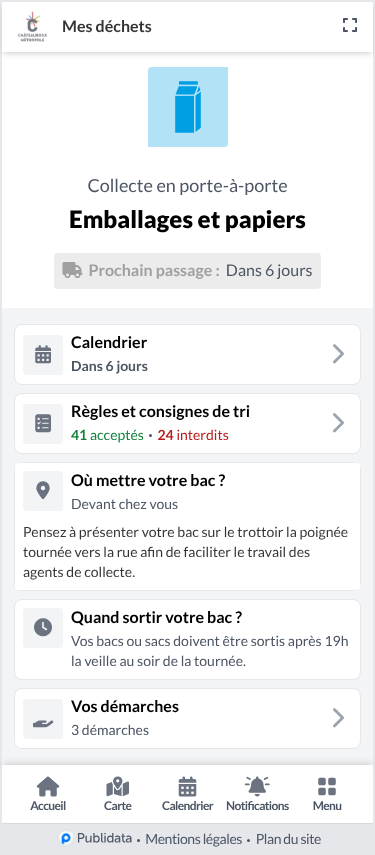Screen dimensions: 375x855
Task: Click the checklist icon for sorting rules
Action: 43,424
